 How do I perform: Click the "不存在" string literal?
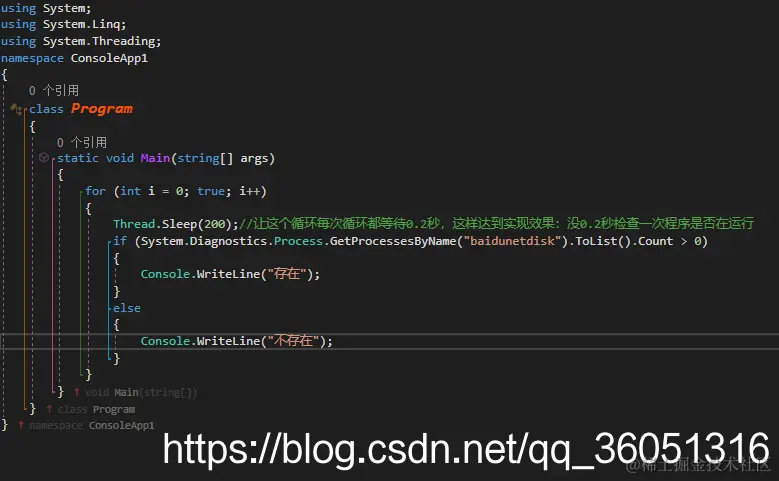(293, 340)
